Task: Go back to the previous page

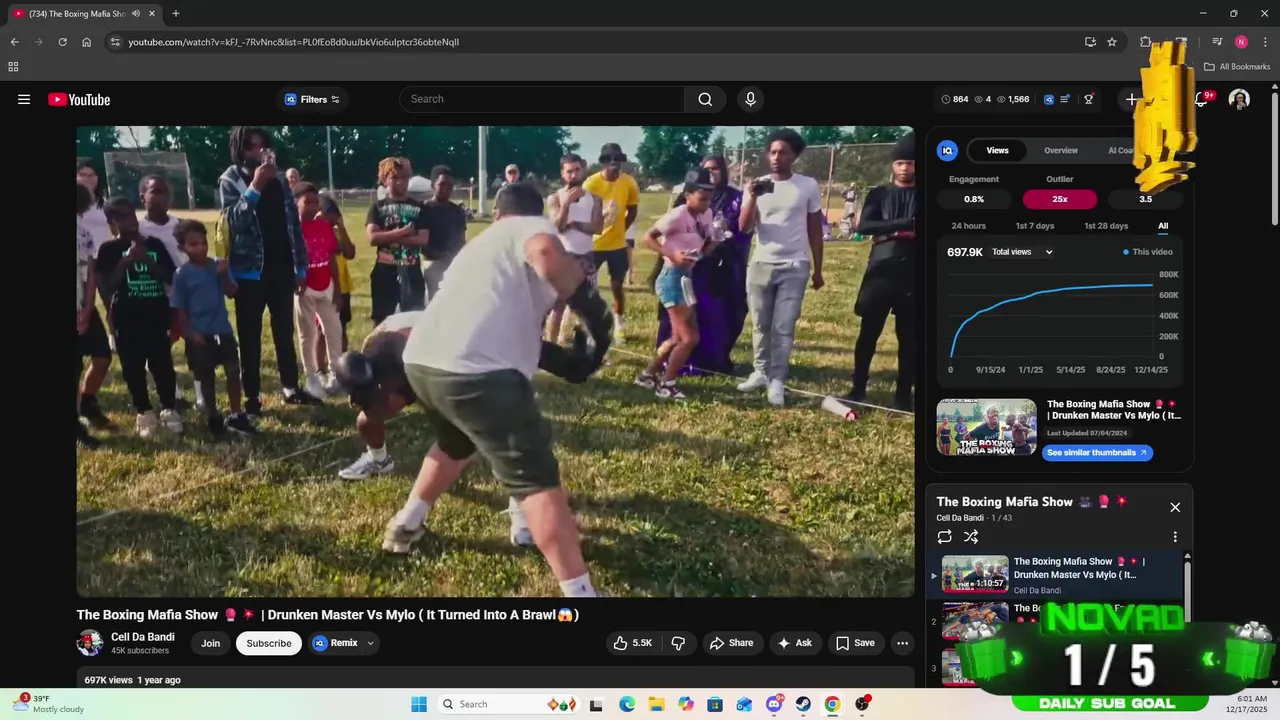Action: (x=14, y=42)
